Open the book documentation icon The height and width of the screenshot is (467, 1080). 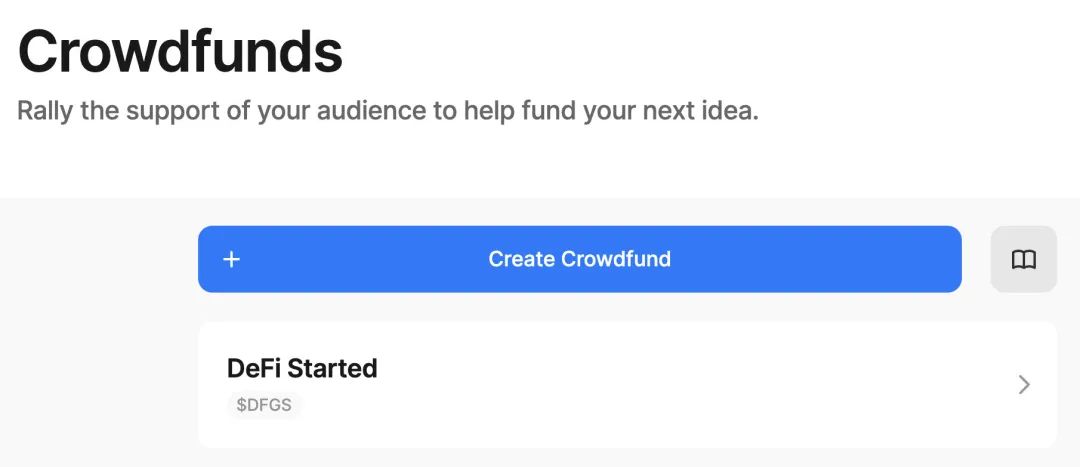tap(1024, 259)
